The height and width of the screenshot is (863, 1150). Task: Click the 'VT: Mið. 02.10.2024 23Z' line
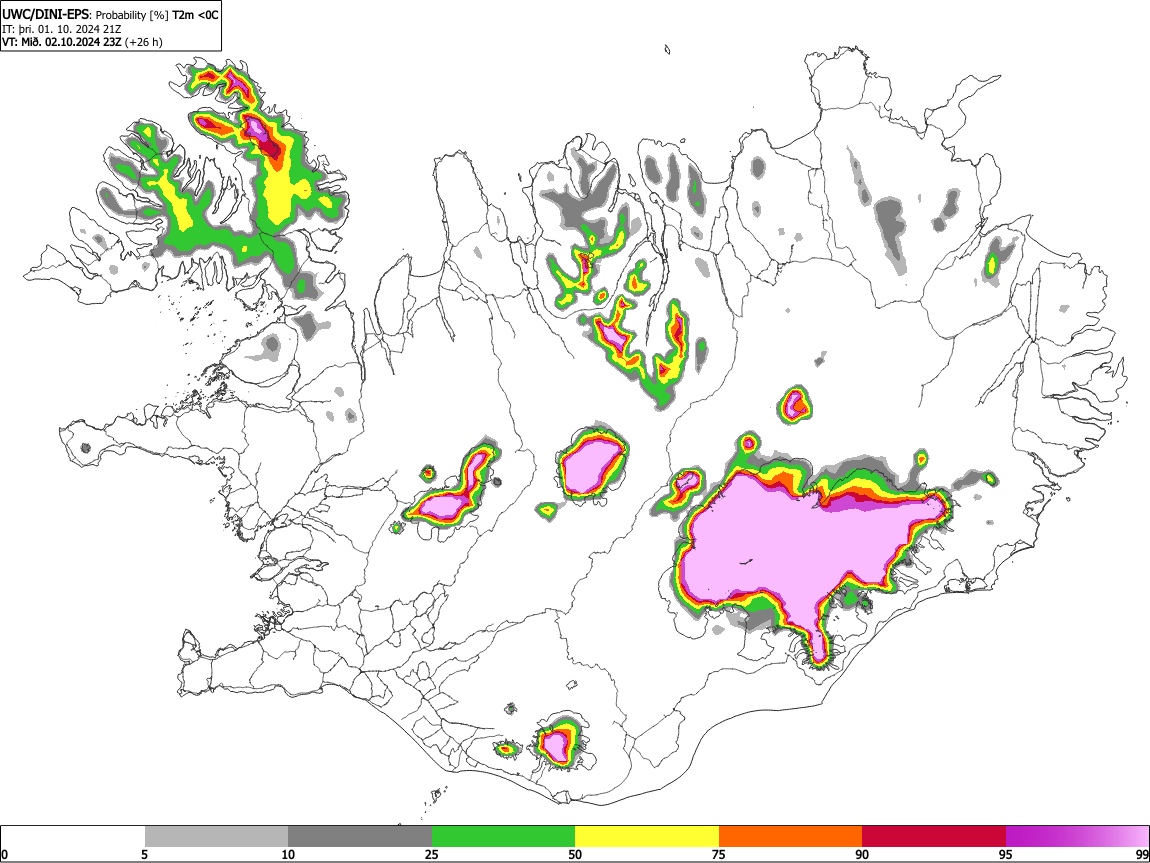(62, 42)
